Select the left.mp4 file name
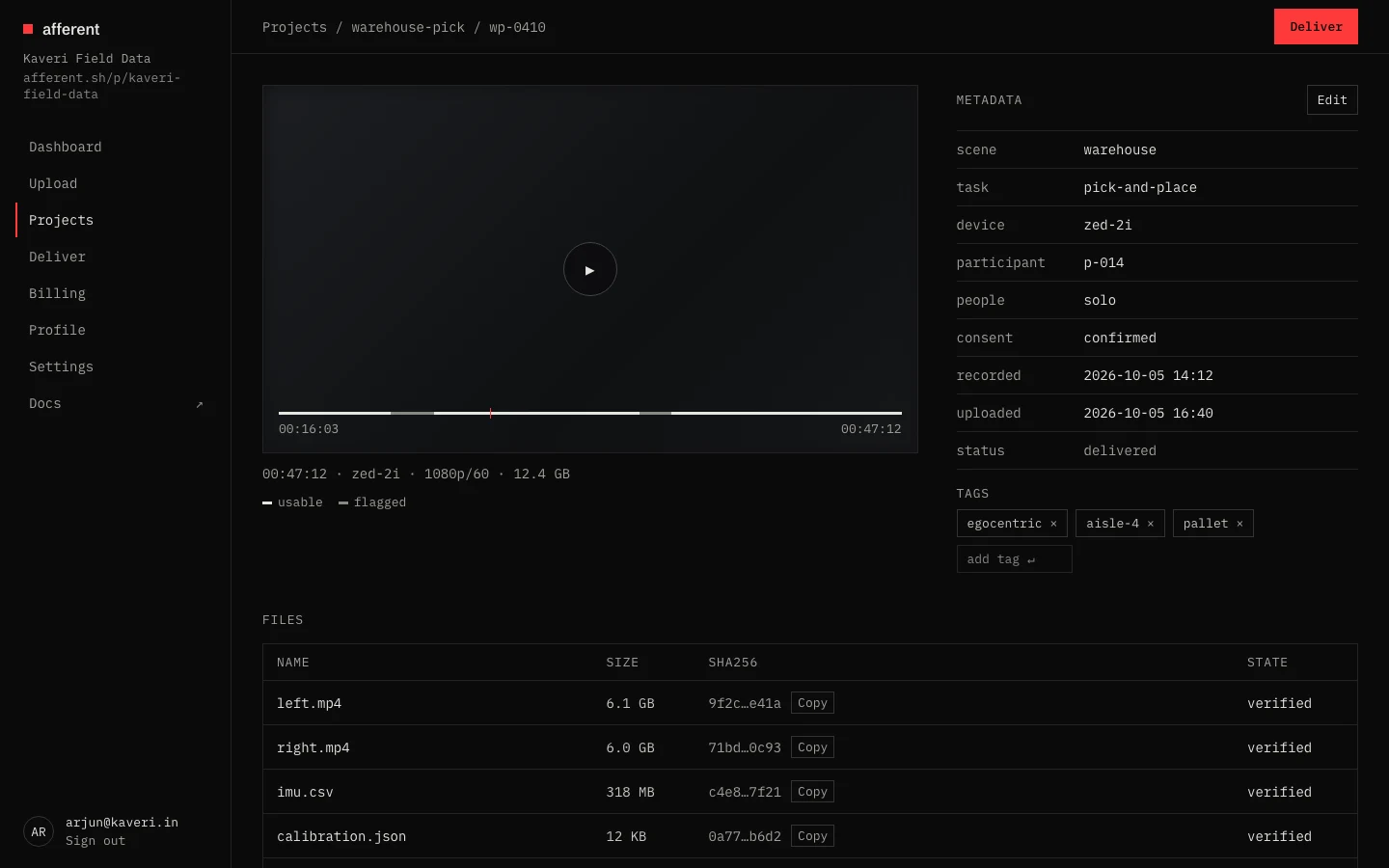Image resolution: width=1389 pixels, height=868 pixels. point(309,703)
